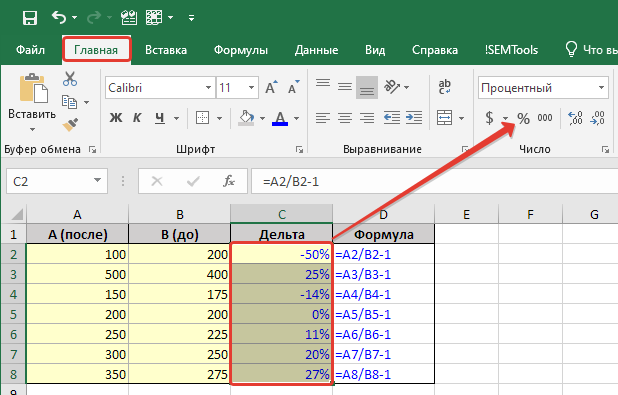Increase decimal places
This screenshot has width=618, height=395.
point(575,117)
